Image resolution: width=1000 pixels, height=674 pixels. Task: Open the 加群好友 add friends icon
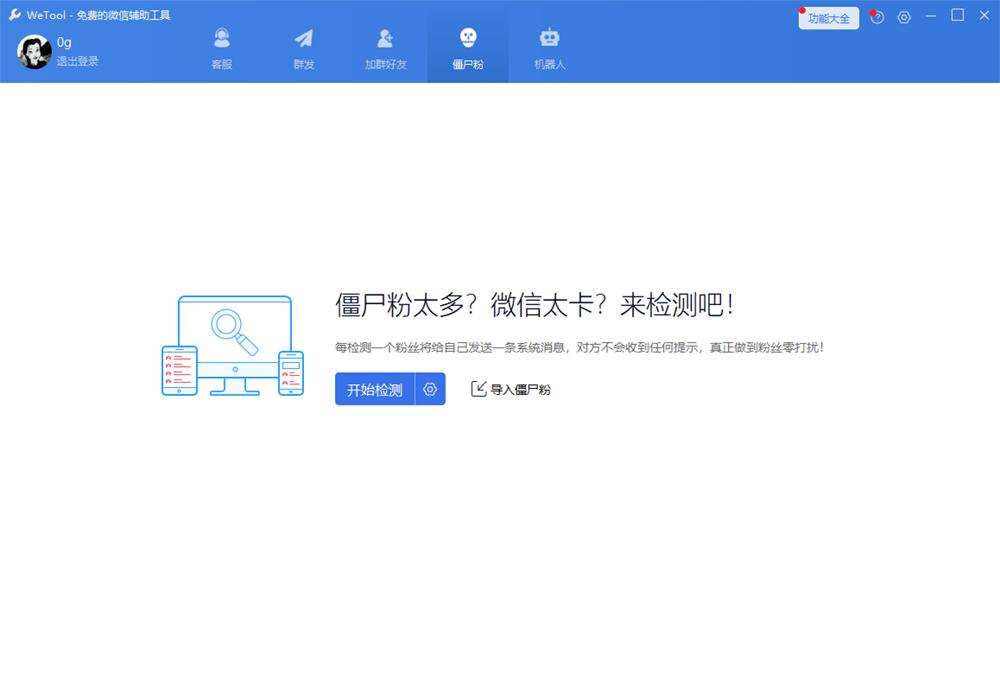click(385, 38)
